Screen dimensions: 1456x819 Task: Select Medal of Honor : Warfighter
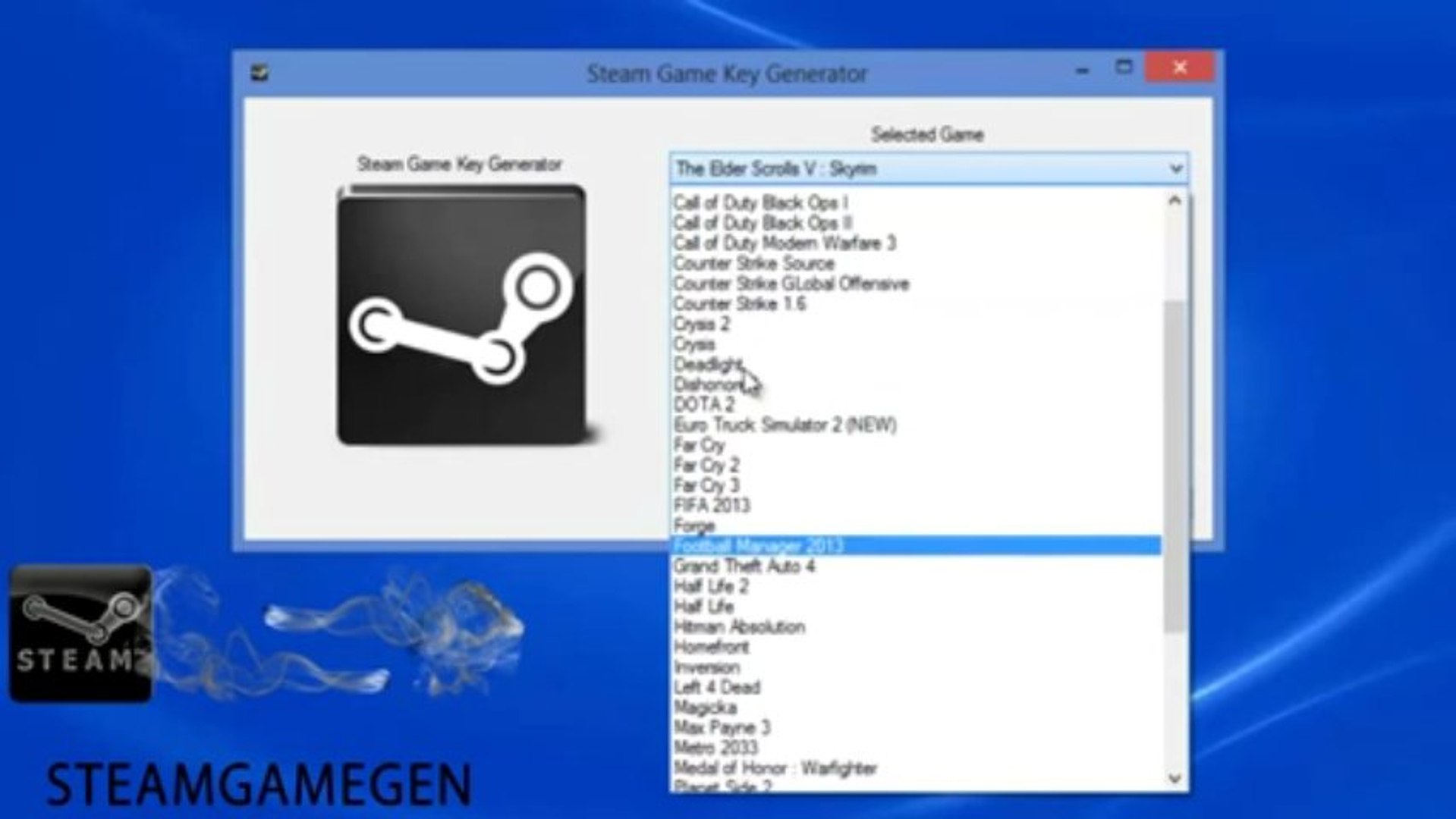(775, 768)
